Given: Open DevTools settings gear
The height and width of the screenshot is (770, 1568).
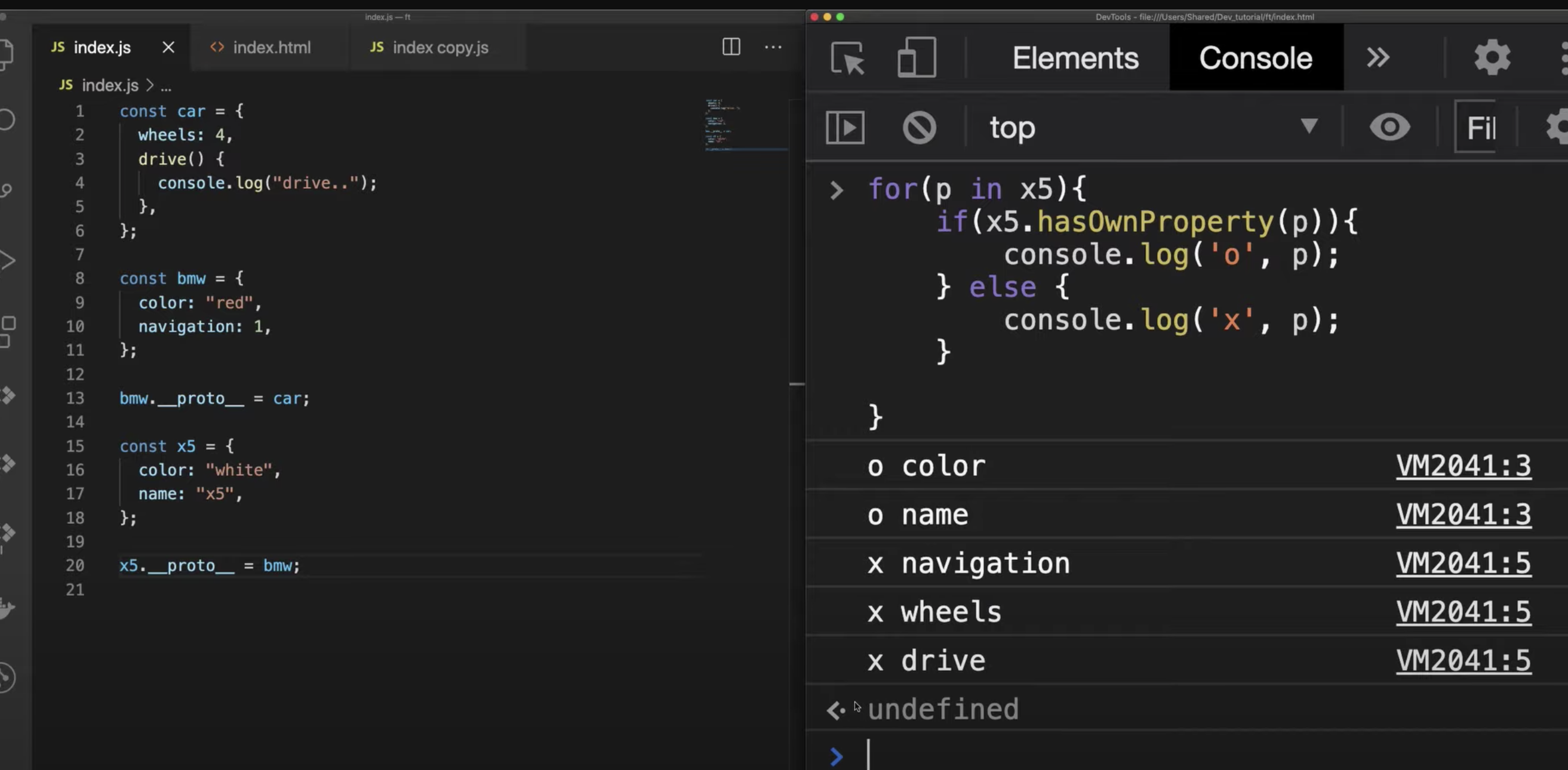Looking at the screenshot, I should pyautogui.click(x=1492, y=58).
